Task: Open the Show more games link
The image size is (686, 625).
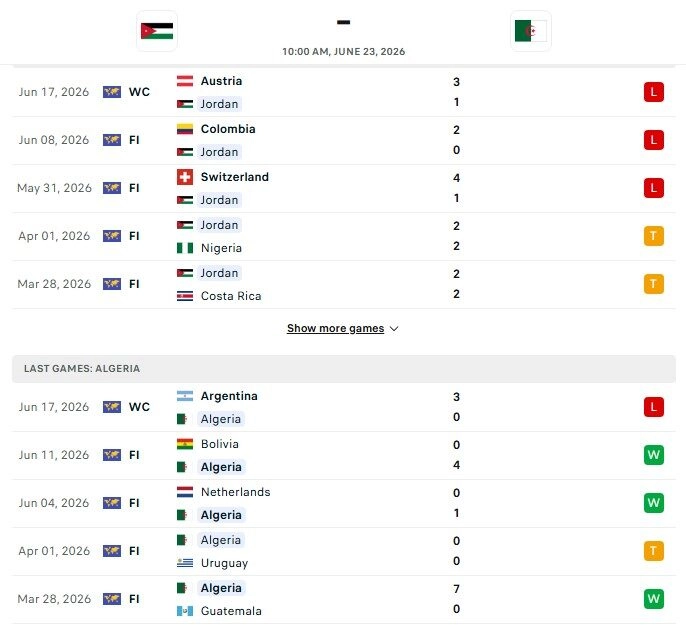Action: coord(336,328)
